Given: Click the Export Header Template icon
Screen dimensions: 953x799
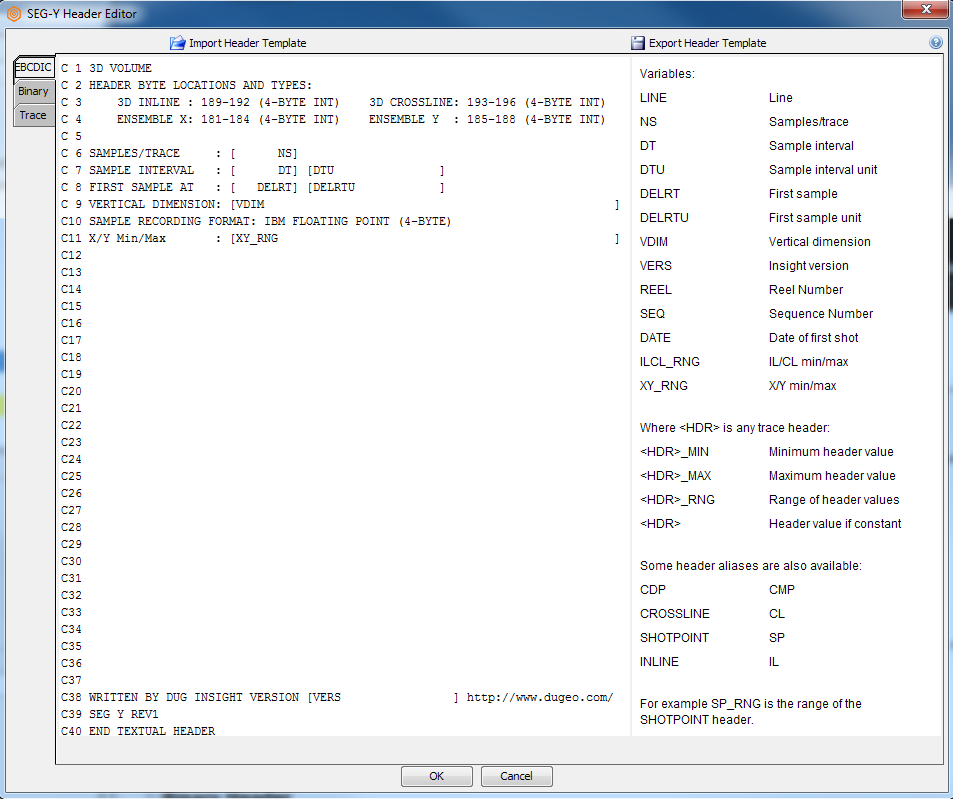Looking at the screenshot, I should (637, 43).
